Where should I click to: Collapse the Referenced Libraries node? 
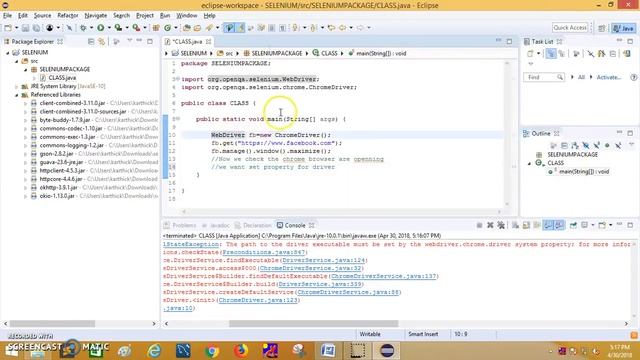(x=16, y=95)
